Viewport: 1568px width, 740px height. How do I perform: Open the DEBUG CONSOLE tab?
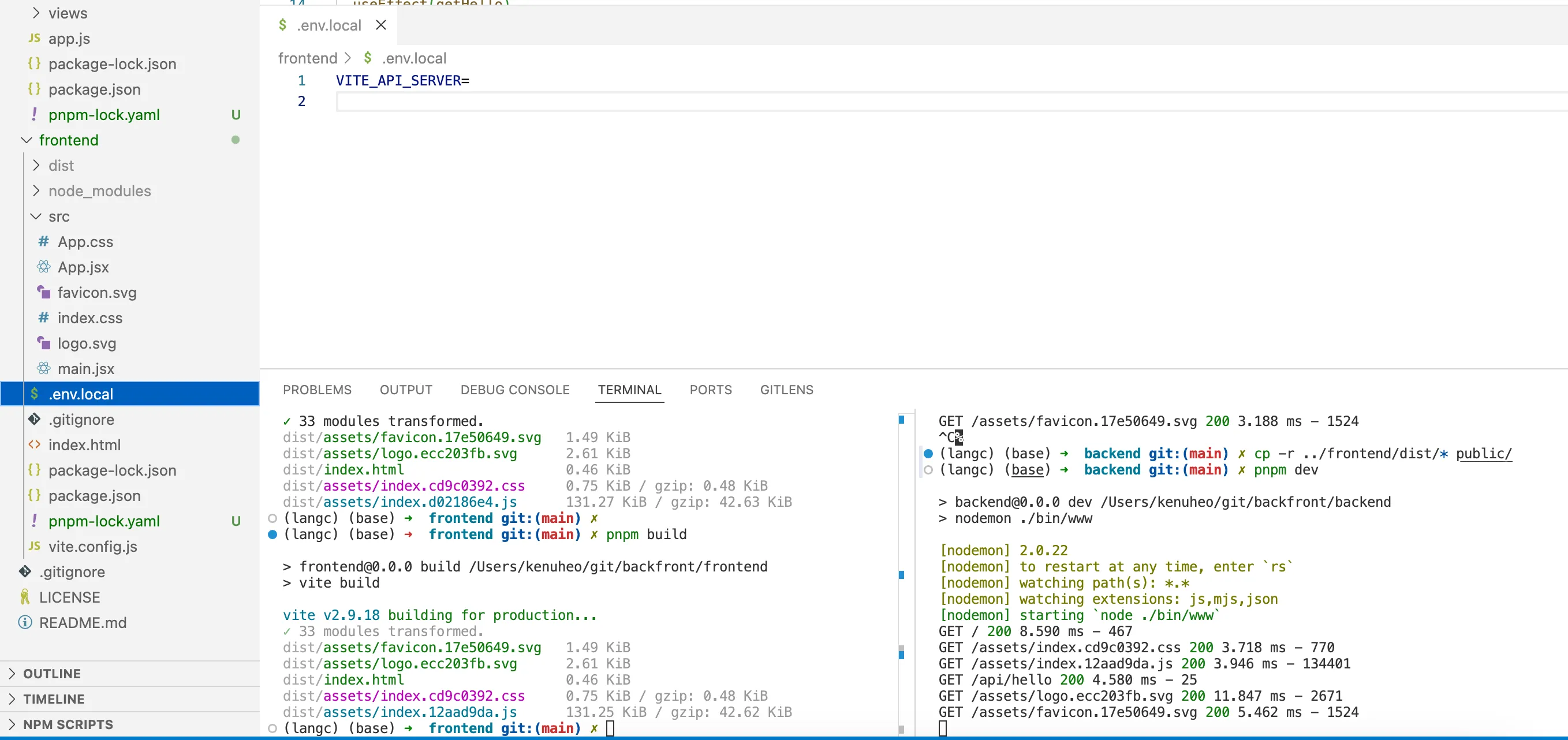click(515, 390)
